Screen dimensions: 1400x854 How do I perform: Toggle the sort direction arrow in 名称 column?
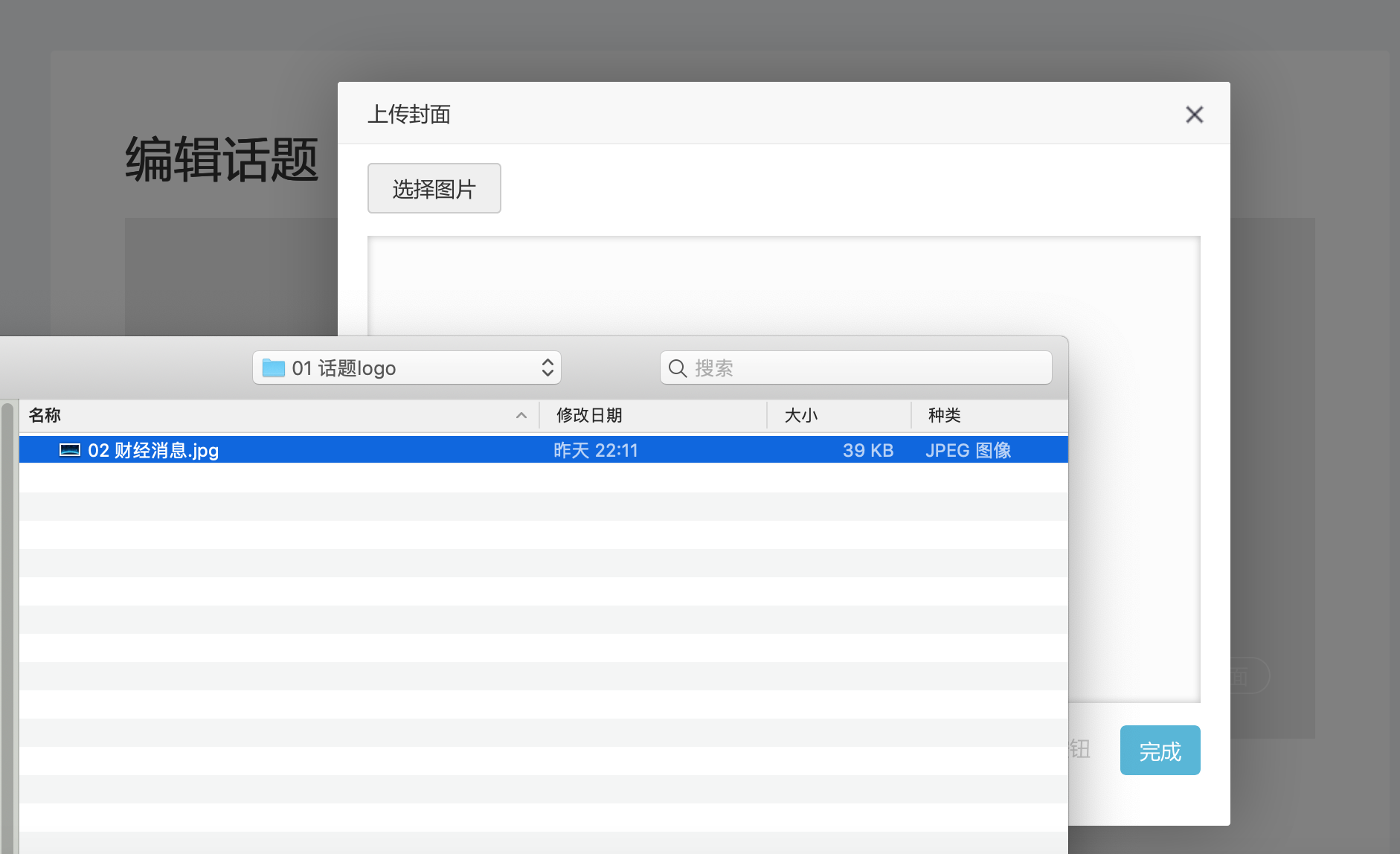521,416
